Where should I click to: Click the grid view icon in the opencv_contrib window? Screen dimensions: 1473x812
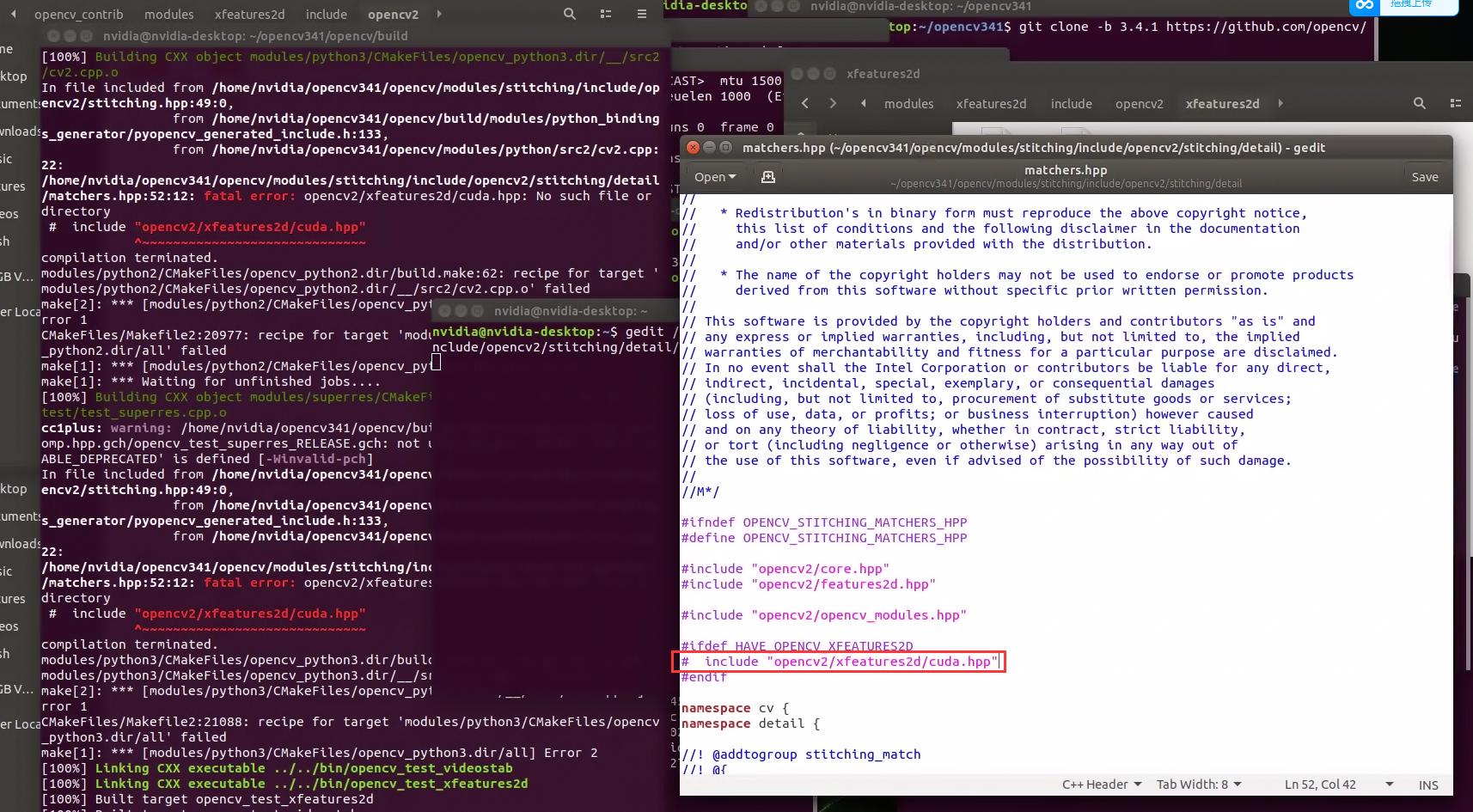pyautogui.click(x=605, y=14)
